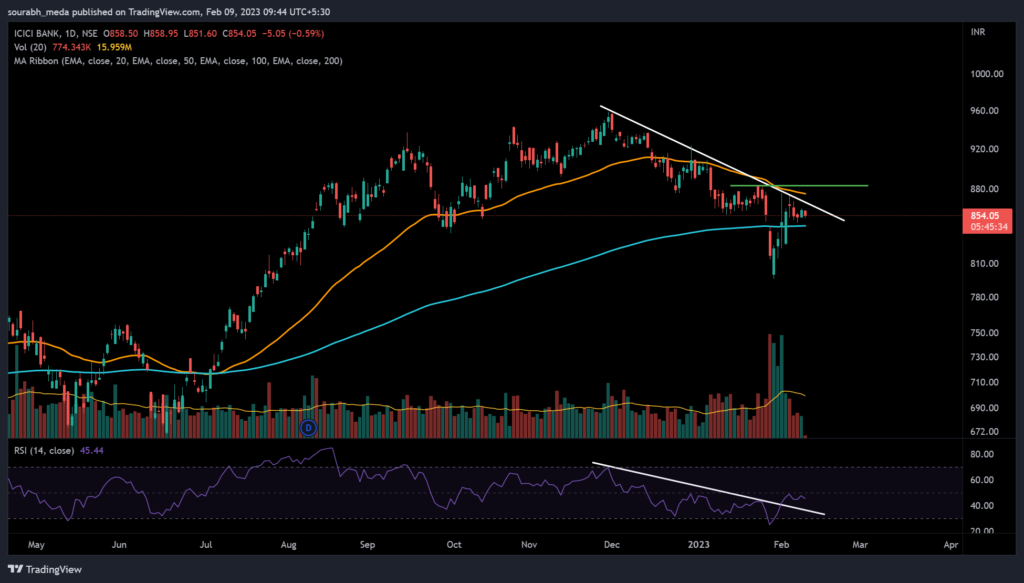Select the ICICI BANK symbol title

[38, 33]
